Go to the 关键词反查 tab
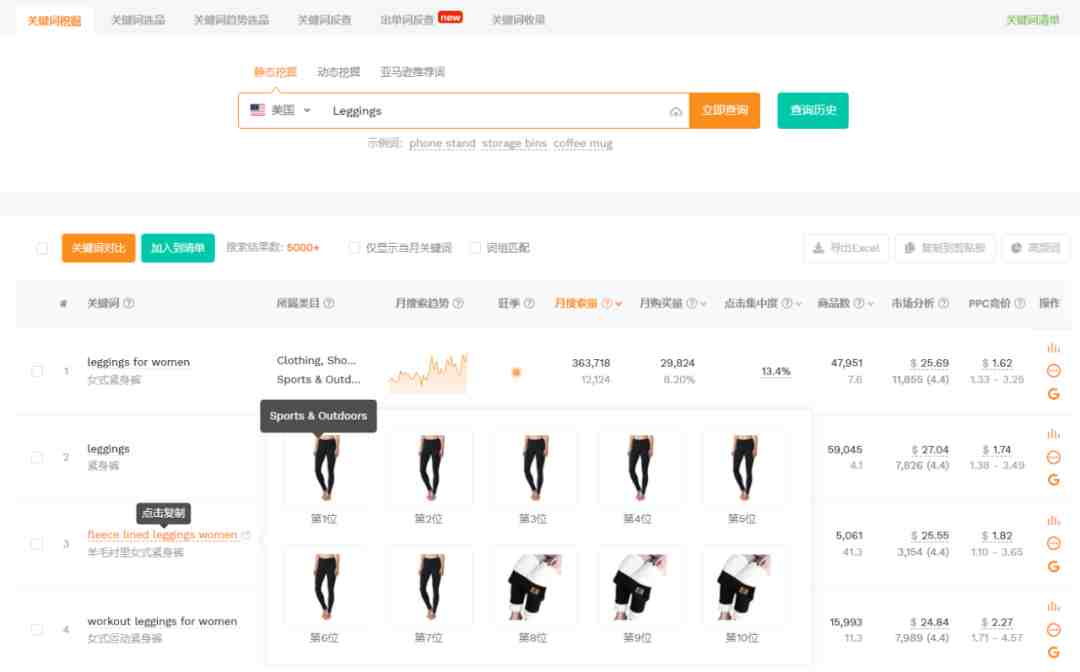The width and height of the screenshot is (1080, 672). 324,20
